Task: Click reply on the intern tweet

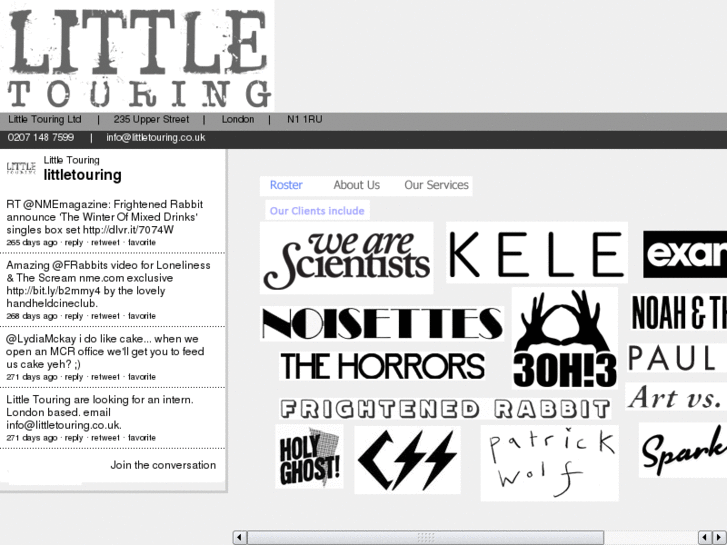Action: (x=74, y=438)
